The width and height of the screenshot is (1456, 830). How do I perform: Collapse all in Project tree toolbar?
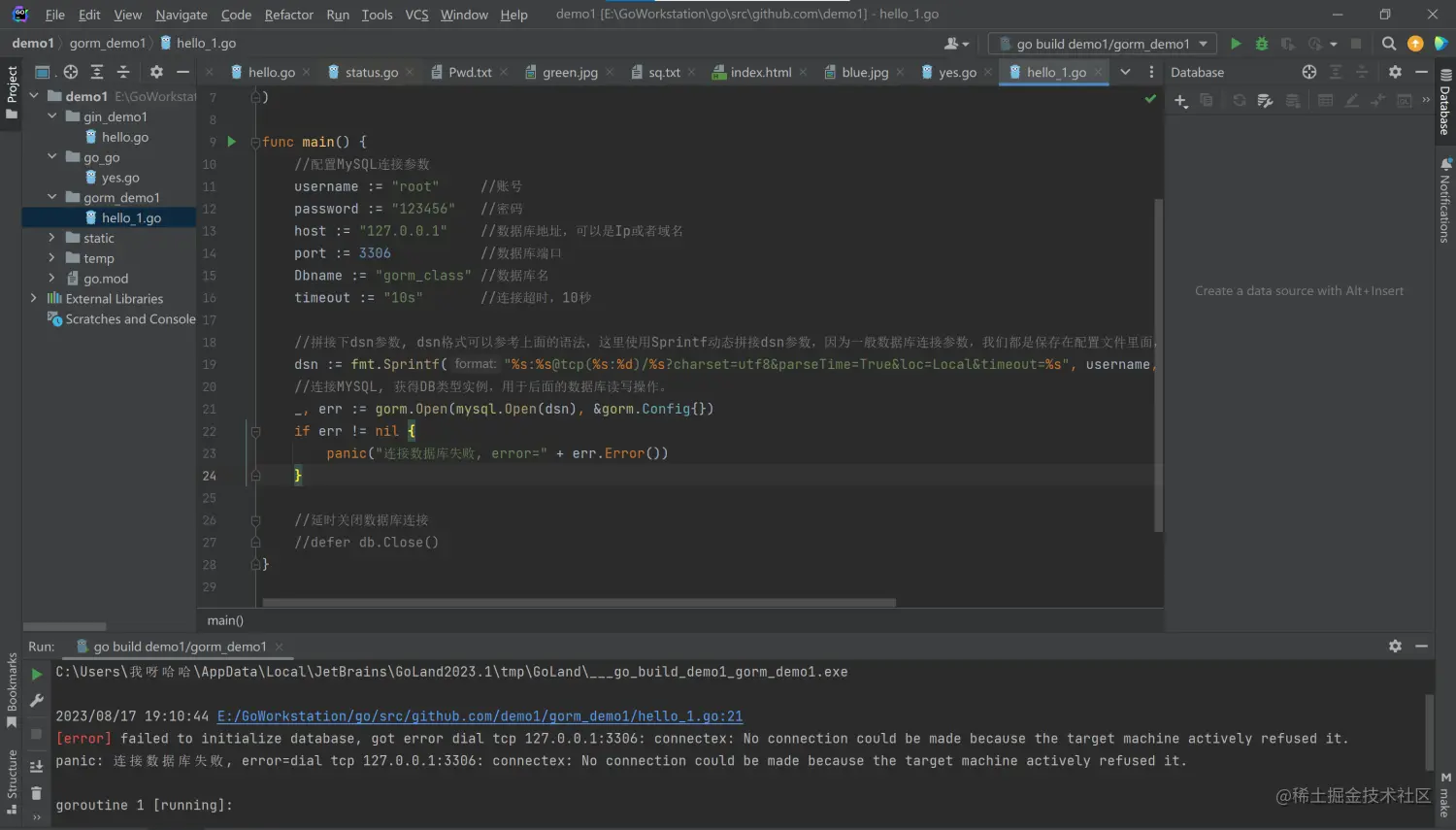(x=123, y=72)
